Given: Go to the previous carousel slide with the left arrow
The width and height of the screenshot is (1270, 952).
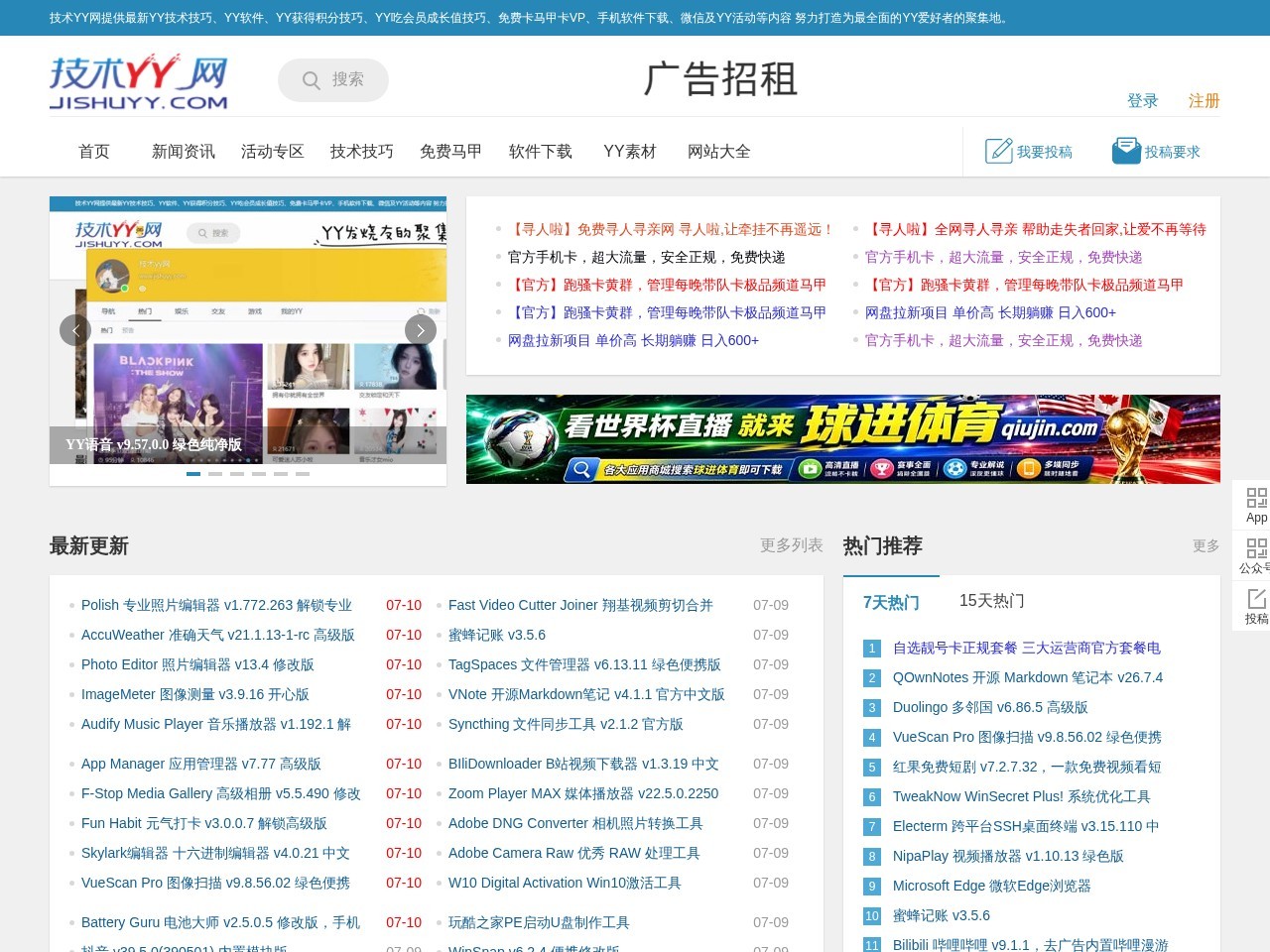Looking at the screenshot, I should (x=75, y=330).
